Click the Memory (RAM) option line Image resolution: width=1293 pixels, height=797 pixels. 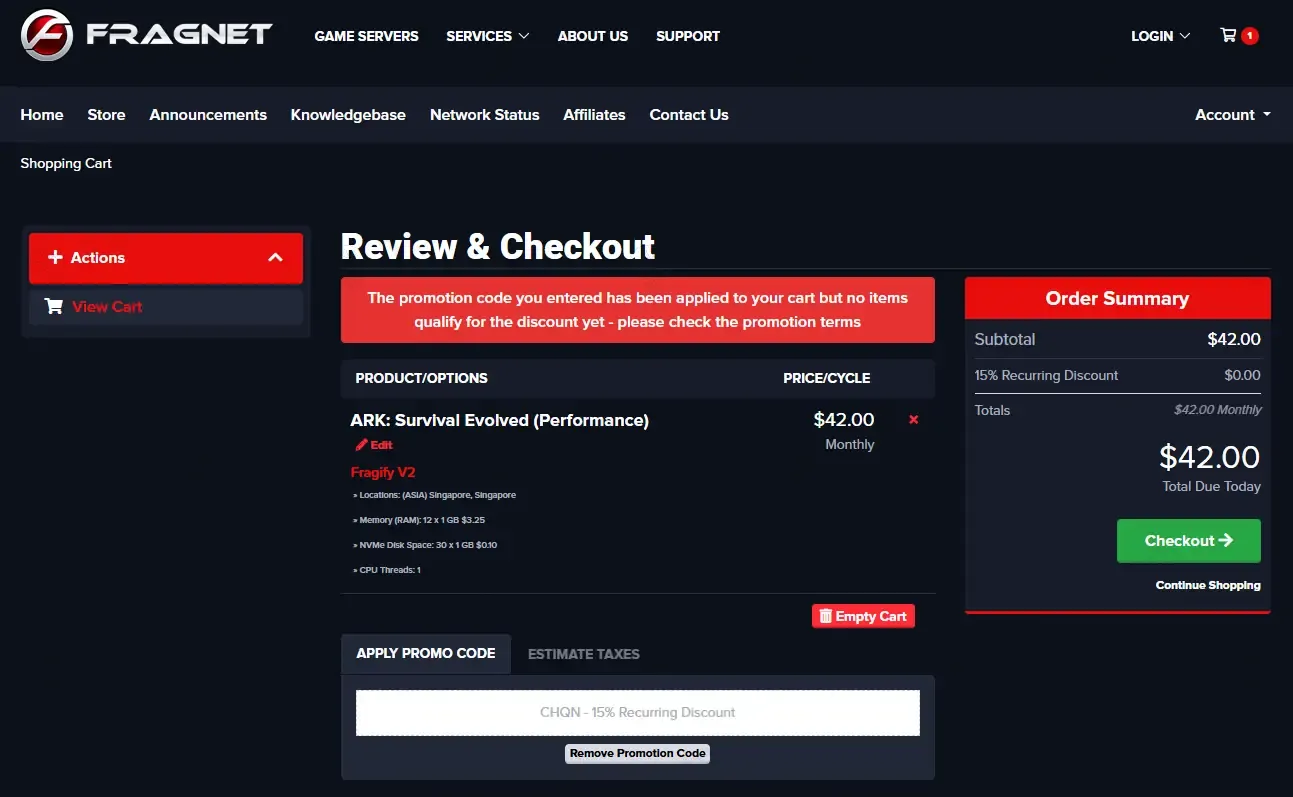pyautogui.click(x=419, y=520)
